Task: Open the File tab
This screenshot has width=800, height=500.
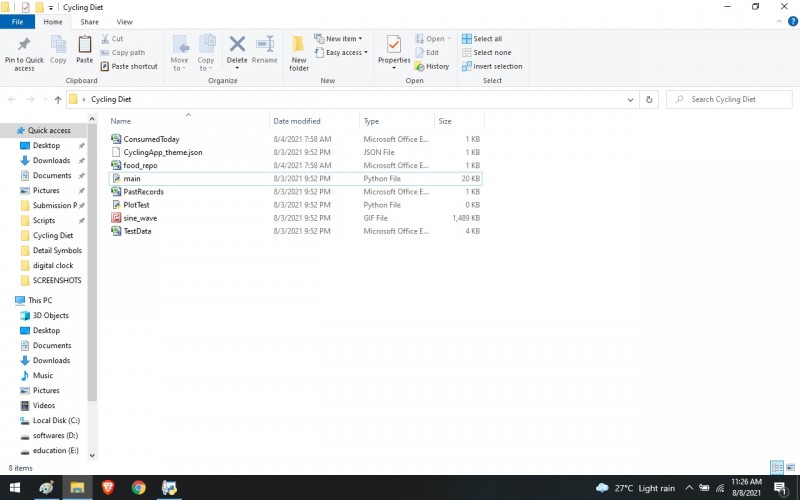Action: pyautogui.click(x=17, y=22)
